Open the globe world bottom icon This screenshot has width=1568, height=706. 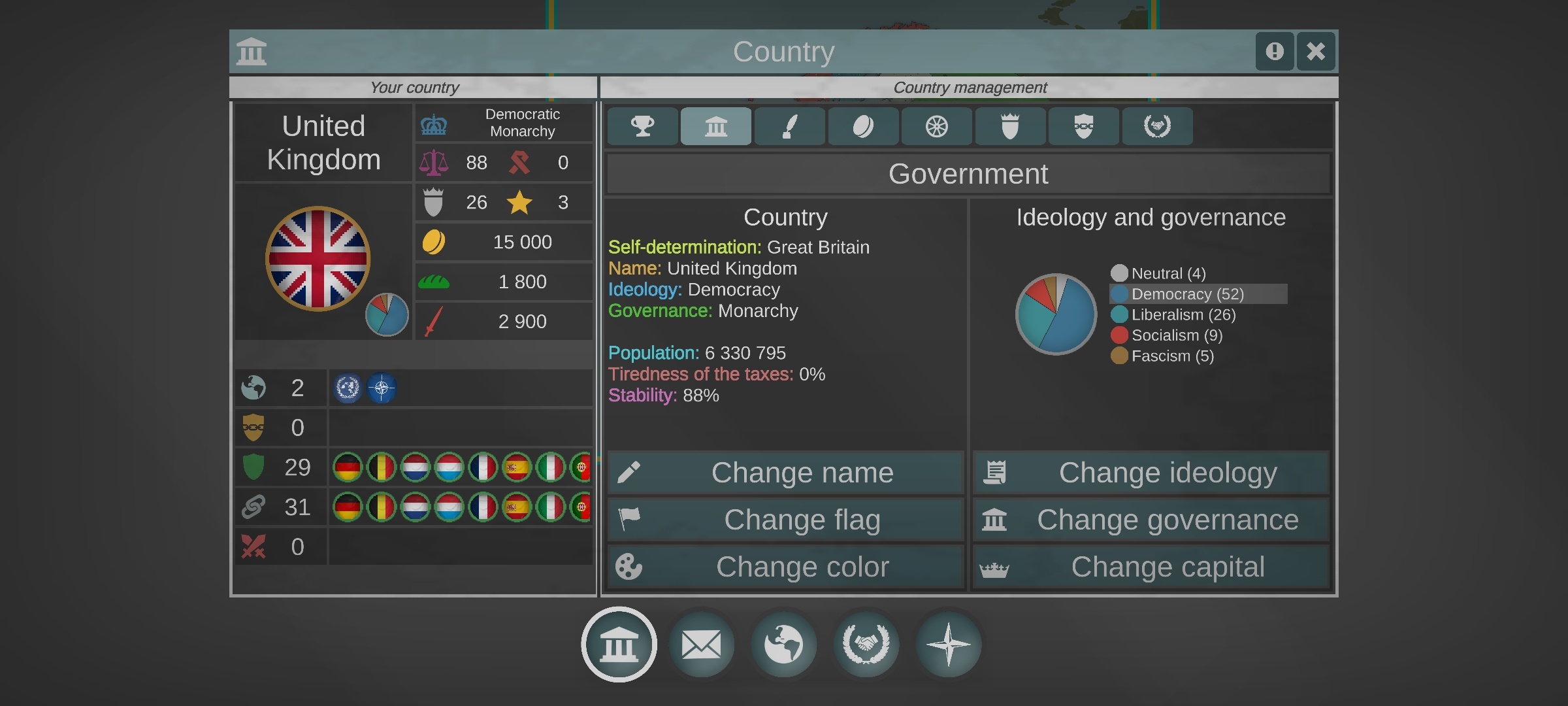click(x=784, y=645)
